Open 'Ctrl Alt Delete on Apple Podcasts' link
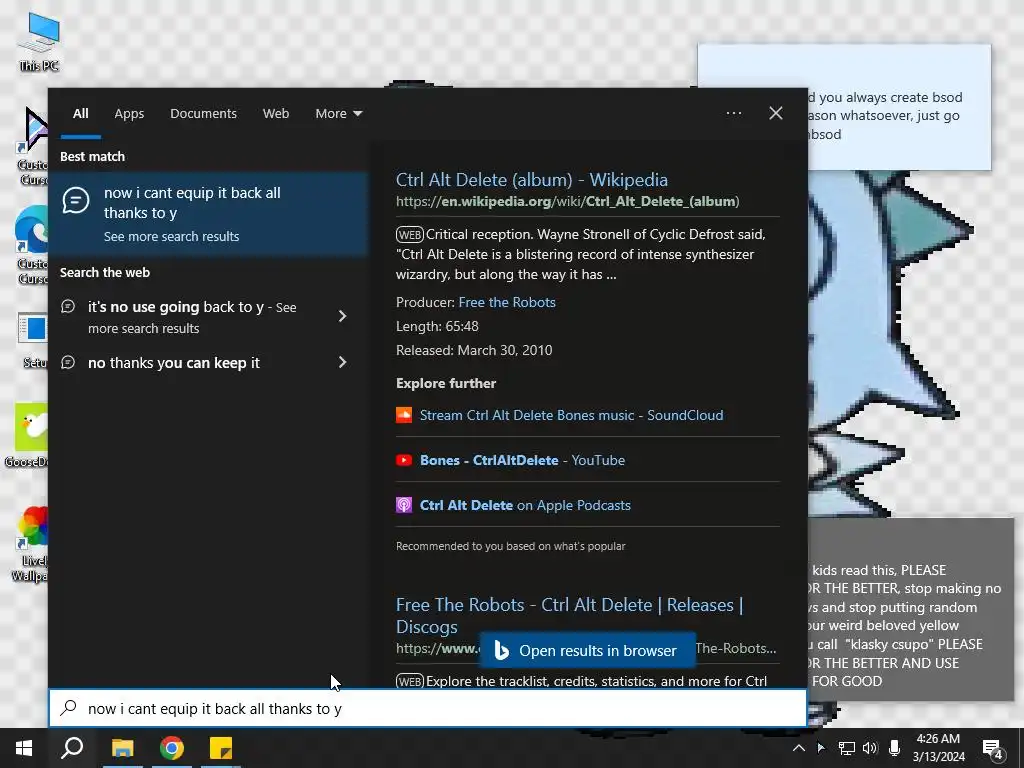The width and height of the screenshot is (1024, 768). tap(525, 505)
